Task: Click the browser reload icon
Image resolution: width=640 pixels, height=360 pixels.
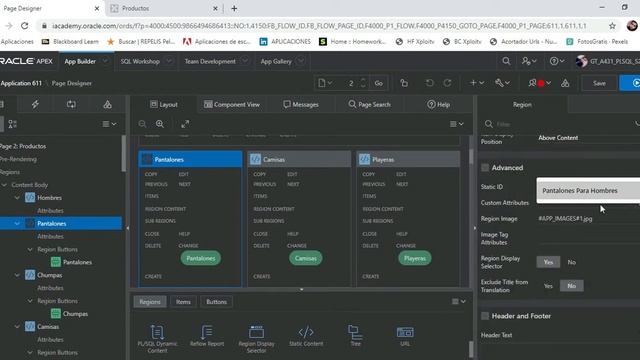Action: (24, 26)
